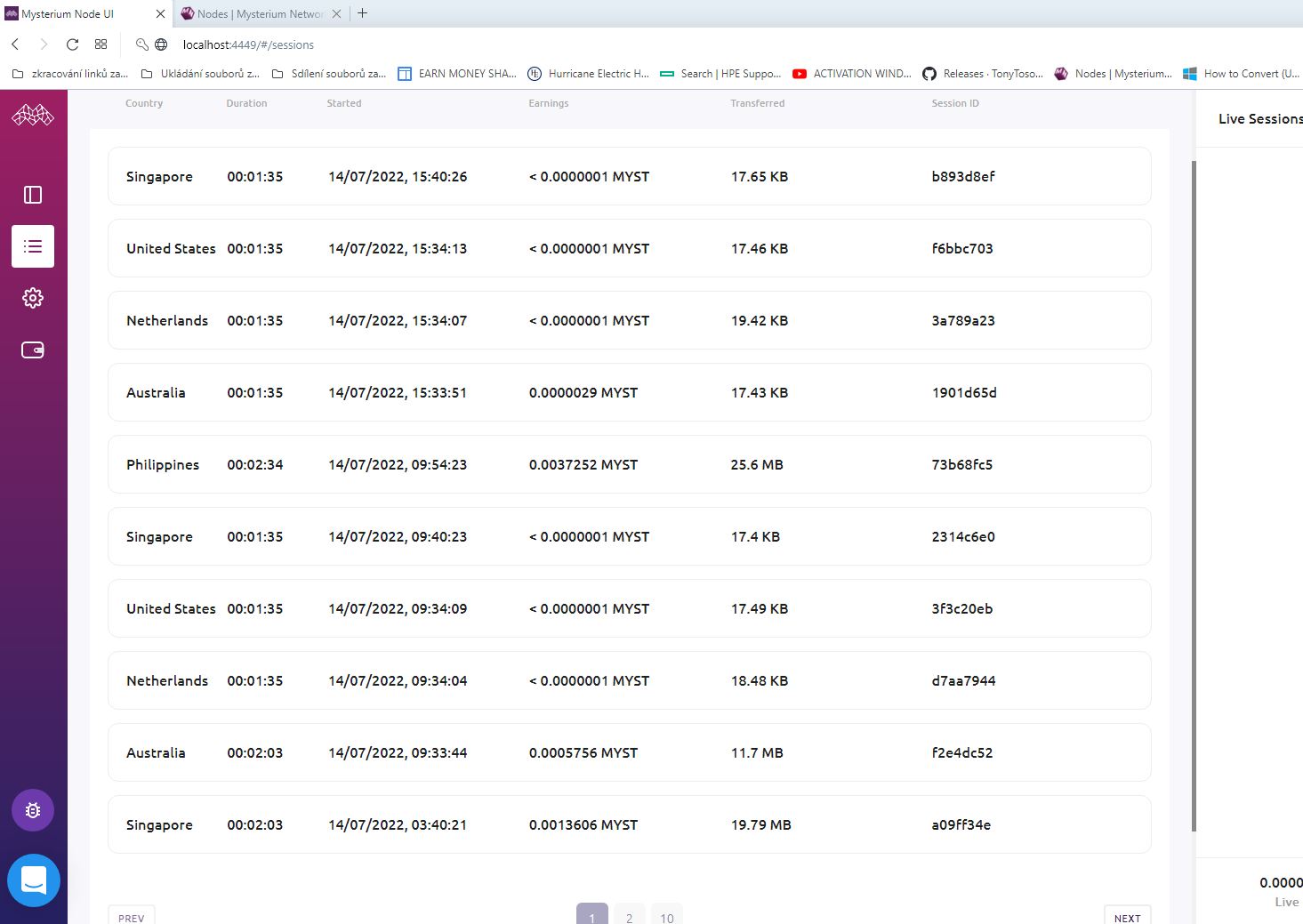Open the Wallet icon in the sidebar
The image size is (1303, 924).
tap(33, 350)
